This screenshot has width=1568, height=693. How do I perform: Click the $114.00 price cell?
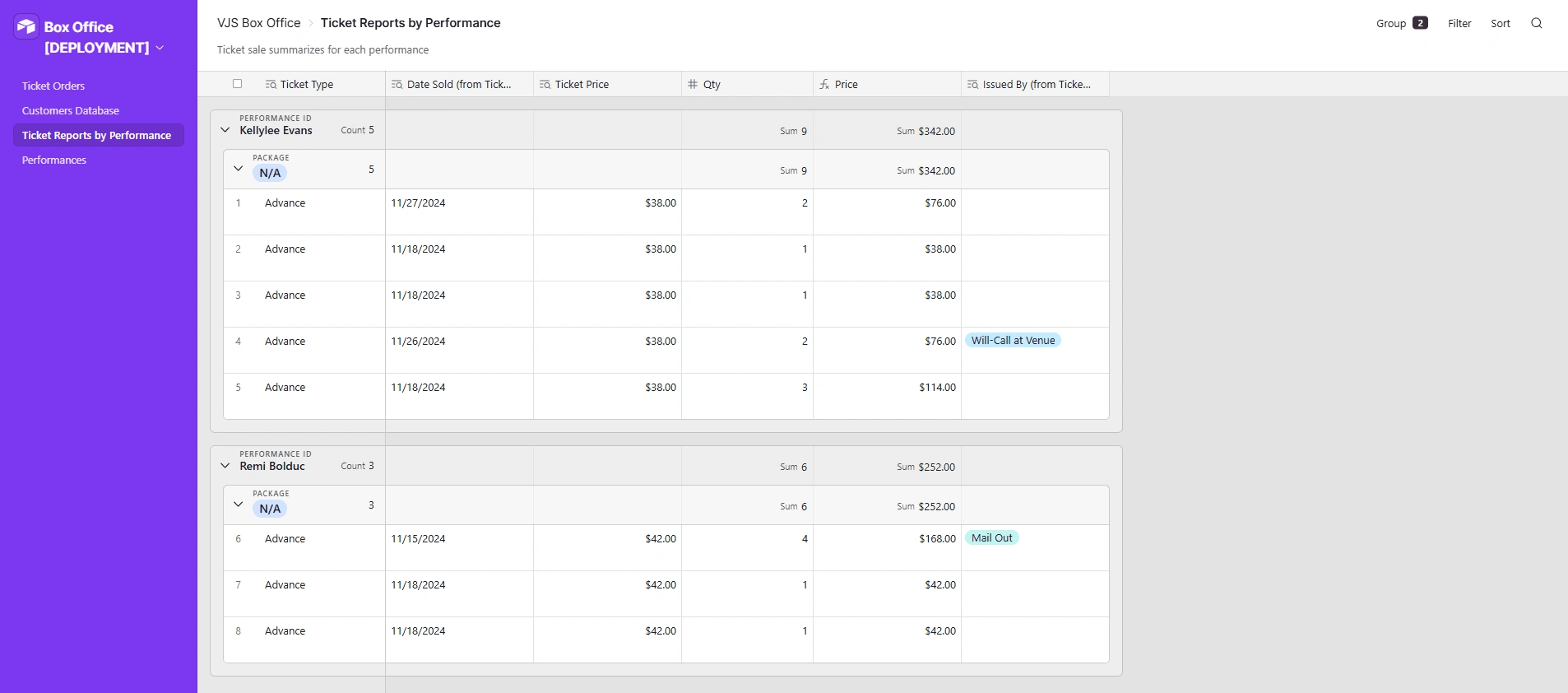tap(887, 397)
